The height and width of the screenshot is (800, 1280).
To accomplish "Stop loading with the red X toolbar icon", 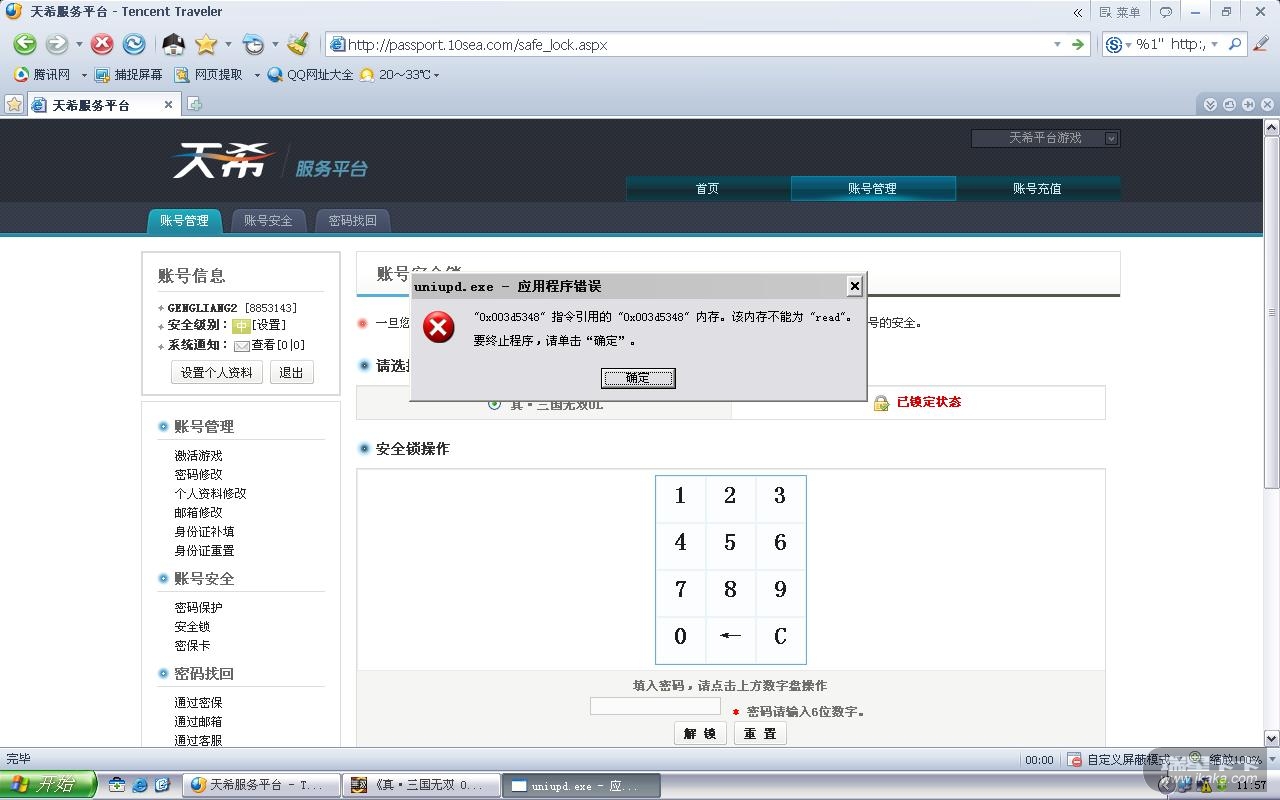I will click(102, 44).
